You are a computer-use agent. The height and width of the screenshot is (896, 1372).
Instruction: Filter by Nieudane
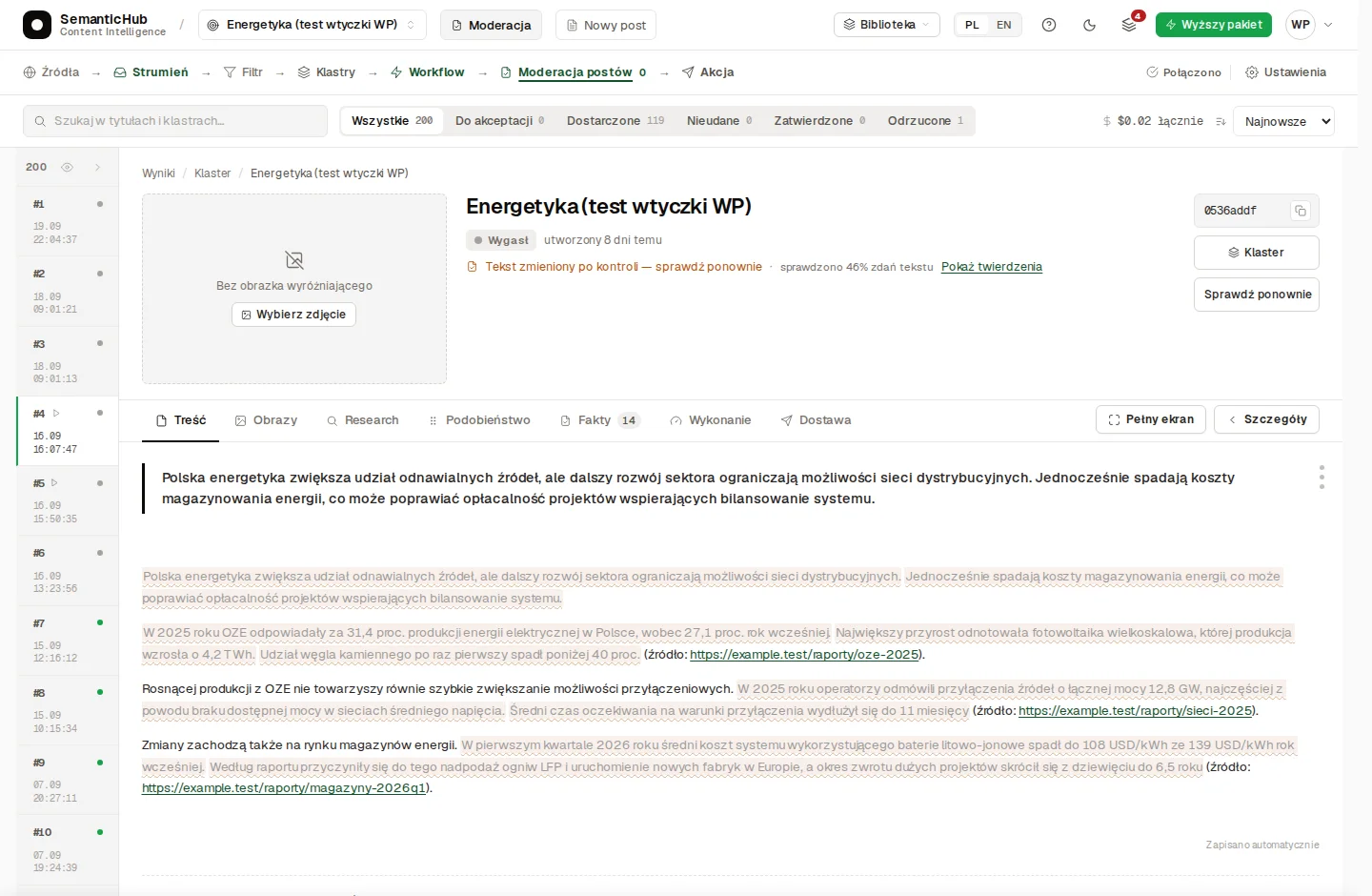719,121
